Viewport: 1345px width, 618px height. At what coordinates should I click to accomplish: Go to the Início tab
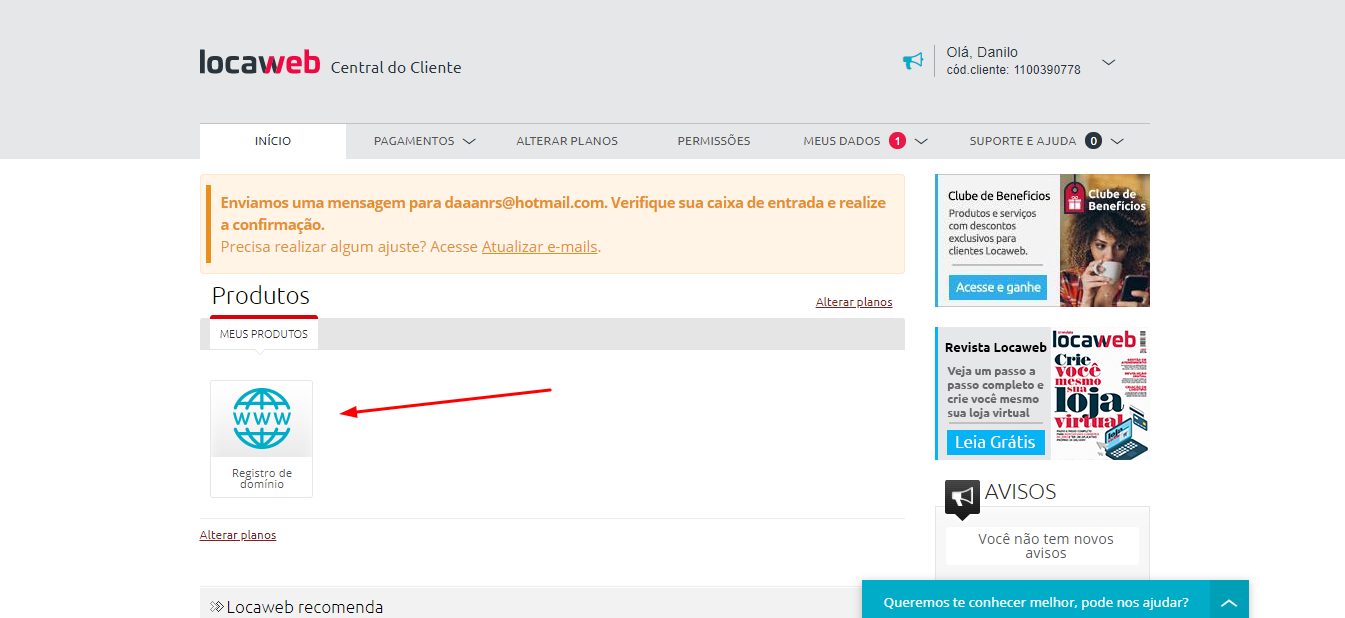coord(273,141)
